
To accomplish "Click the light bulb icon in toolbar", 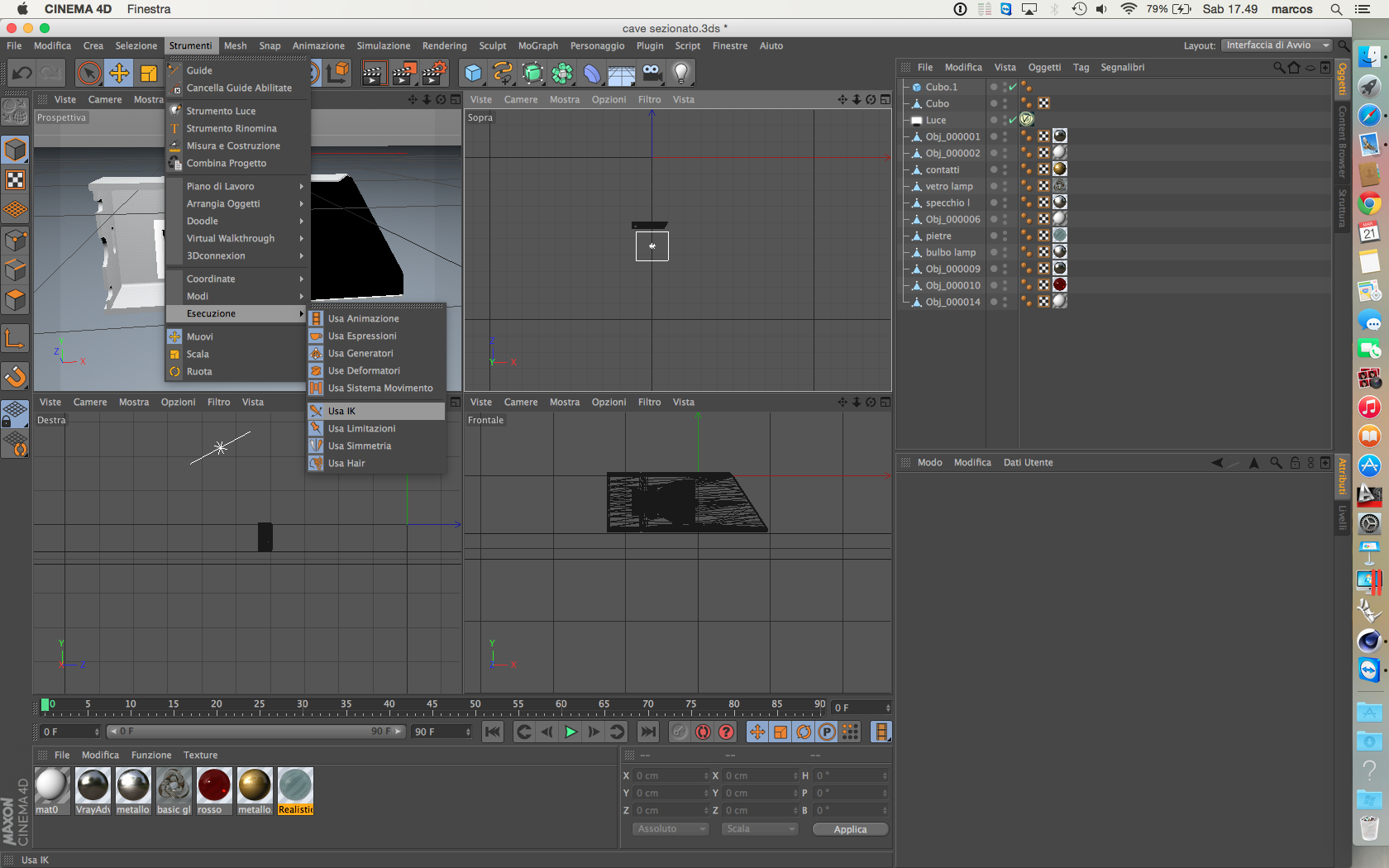I will pos(680,74).
